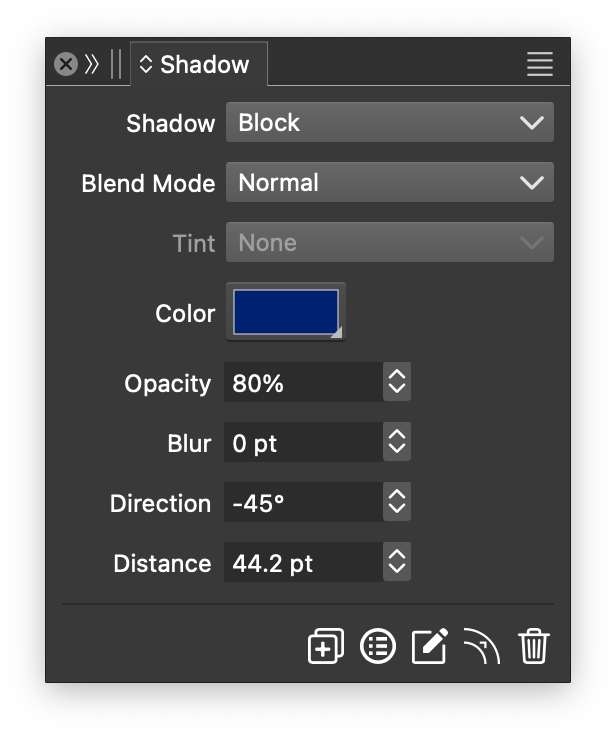Close the Shadow panel
Viewport: 616px width, 736px height.
(x=66, y=65)
